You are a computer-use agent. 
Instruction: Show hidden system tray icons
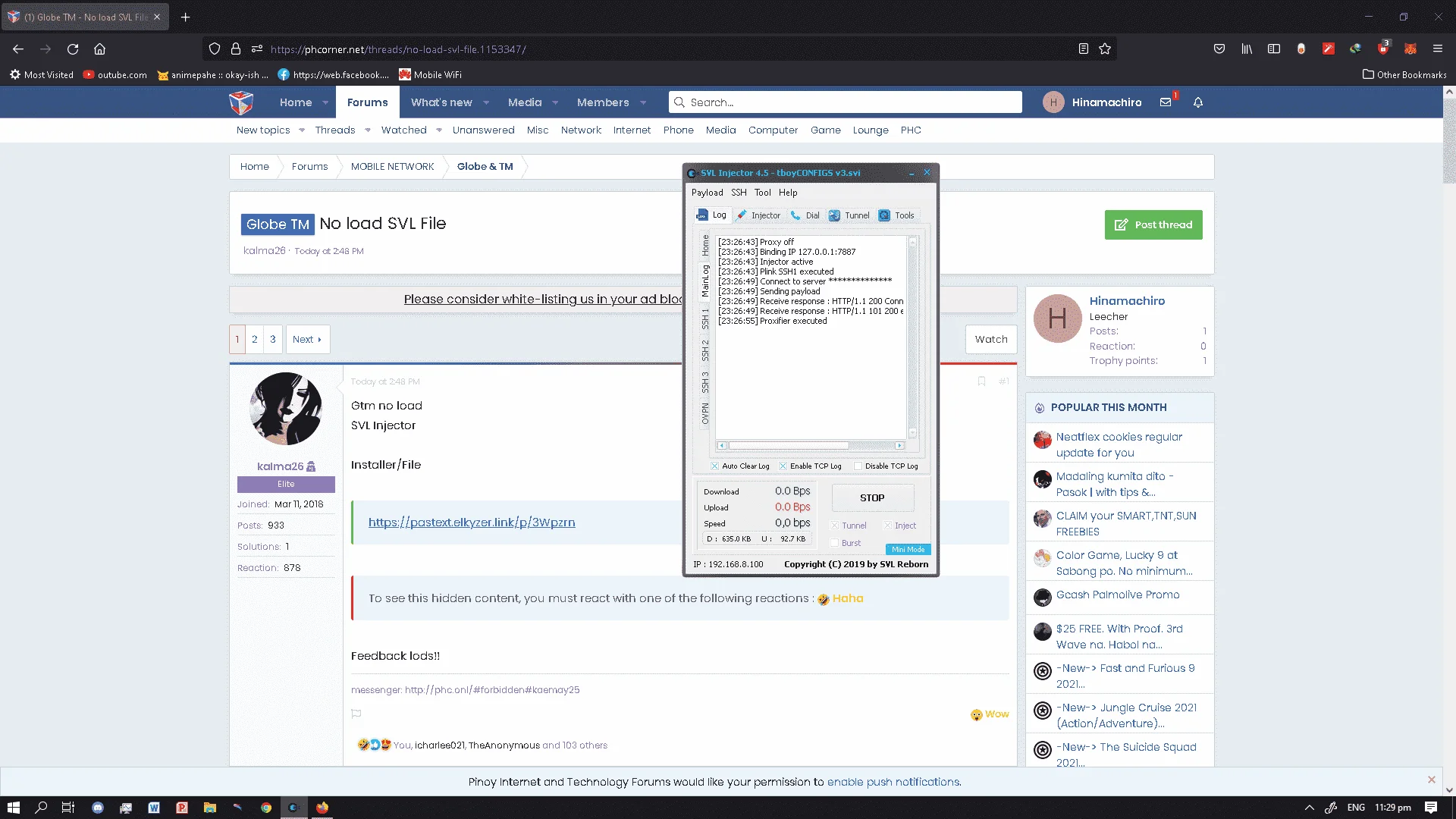click(x=1309, y=808)
